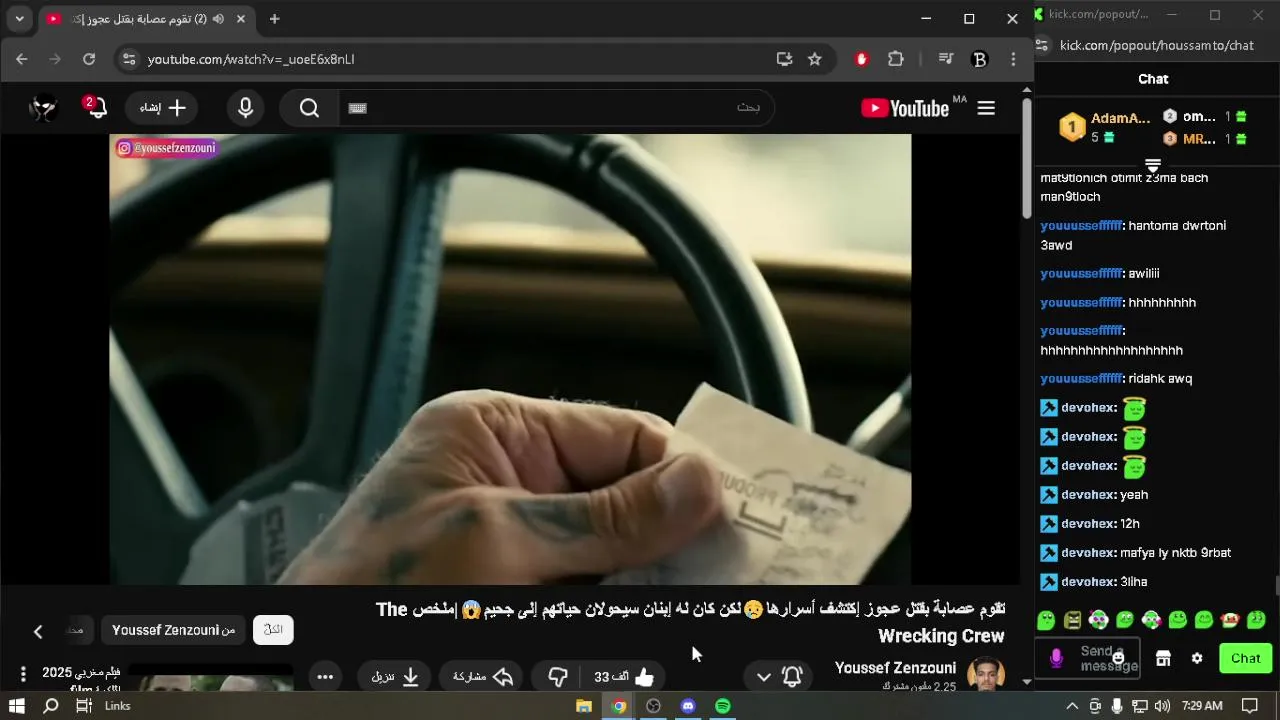
Task: Click the download button under video
Action: [x=395, y=677]
